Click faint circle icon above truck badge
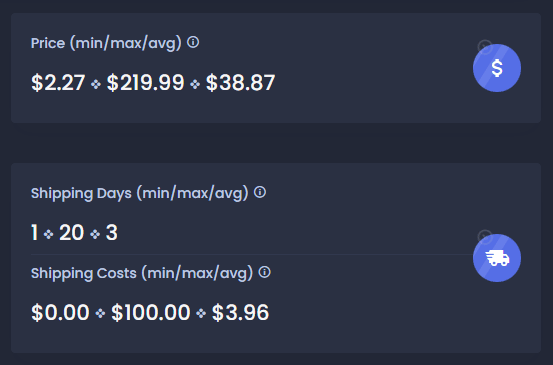 coord(485,237)
